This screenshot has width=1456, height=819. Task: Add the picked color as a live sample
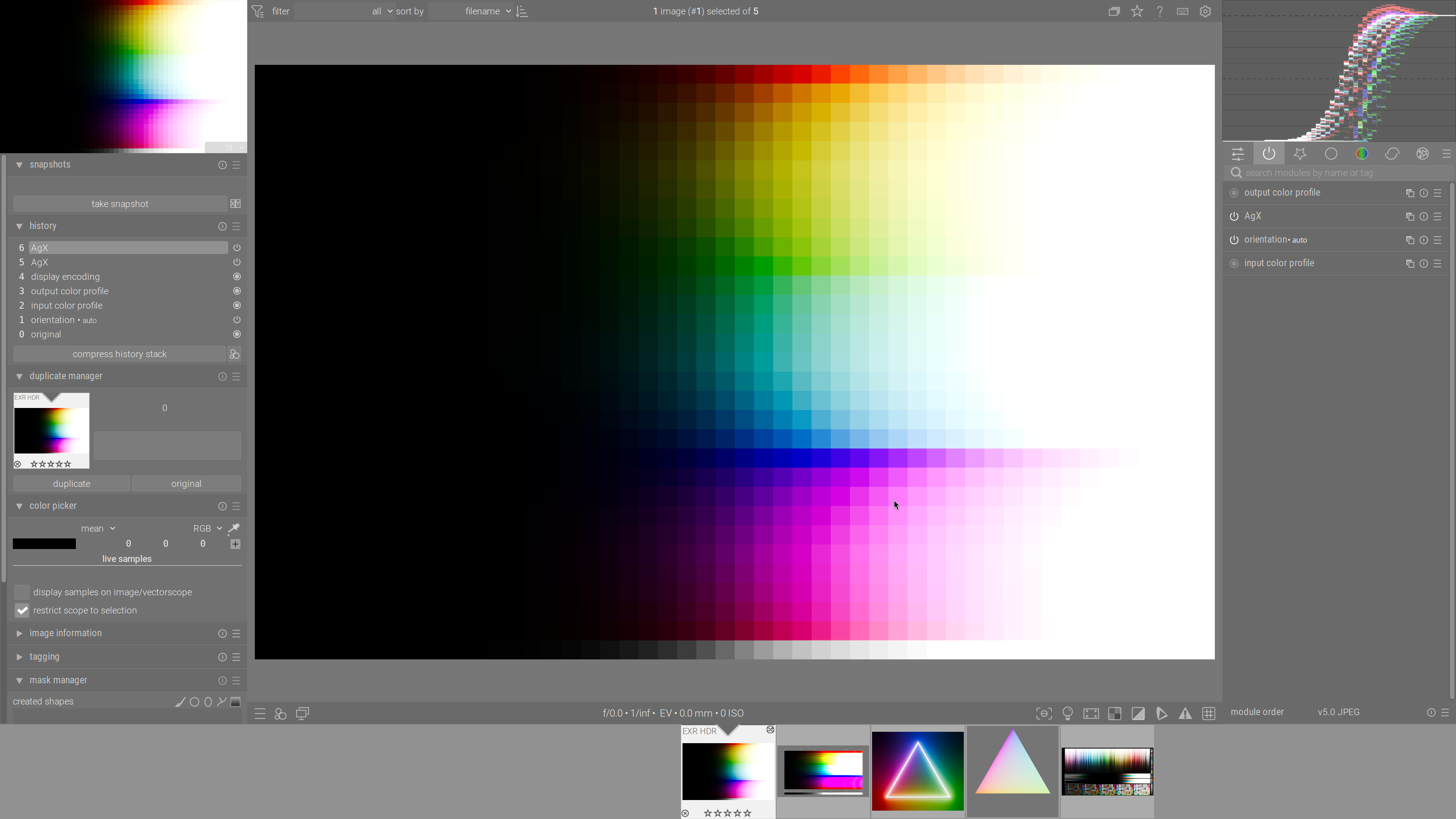[236, 544]
